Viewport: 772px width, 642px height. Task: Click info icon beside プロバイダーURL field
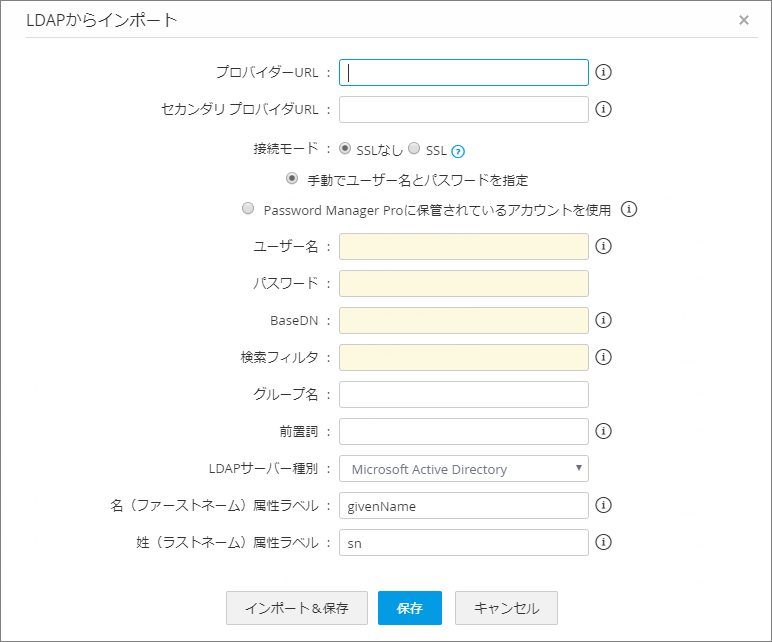coord(604,72)
